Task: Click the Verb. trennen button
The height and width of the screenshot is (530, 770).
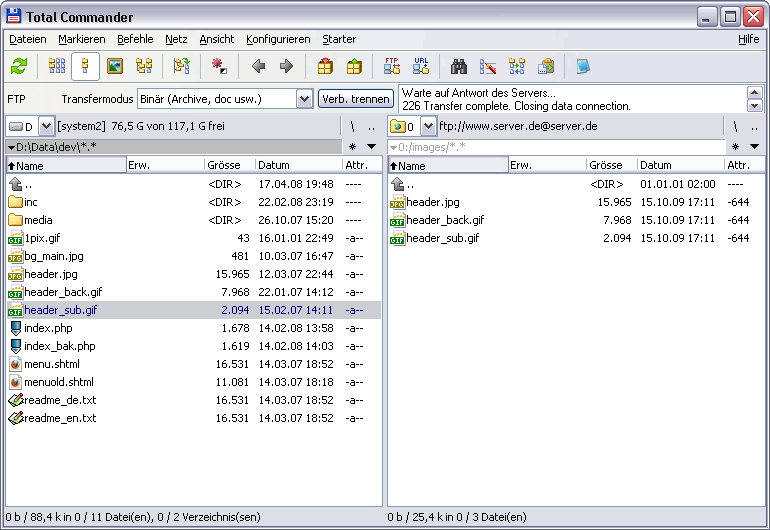Action: (x=356, y=99)
